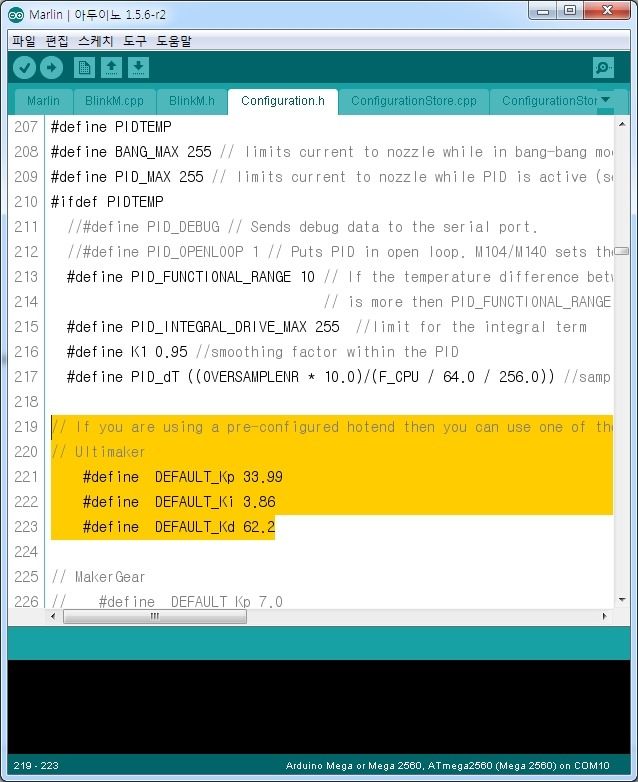638x782 pixels.
Task: Open the 편집 menu
Action: pyautogui.click(x=57, y=41)
